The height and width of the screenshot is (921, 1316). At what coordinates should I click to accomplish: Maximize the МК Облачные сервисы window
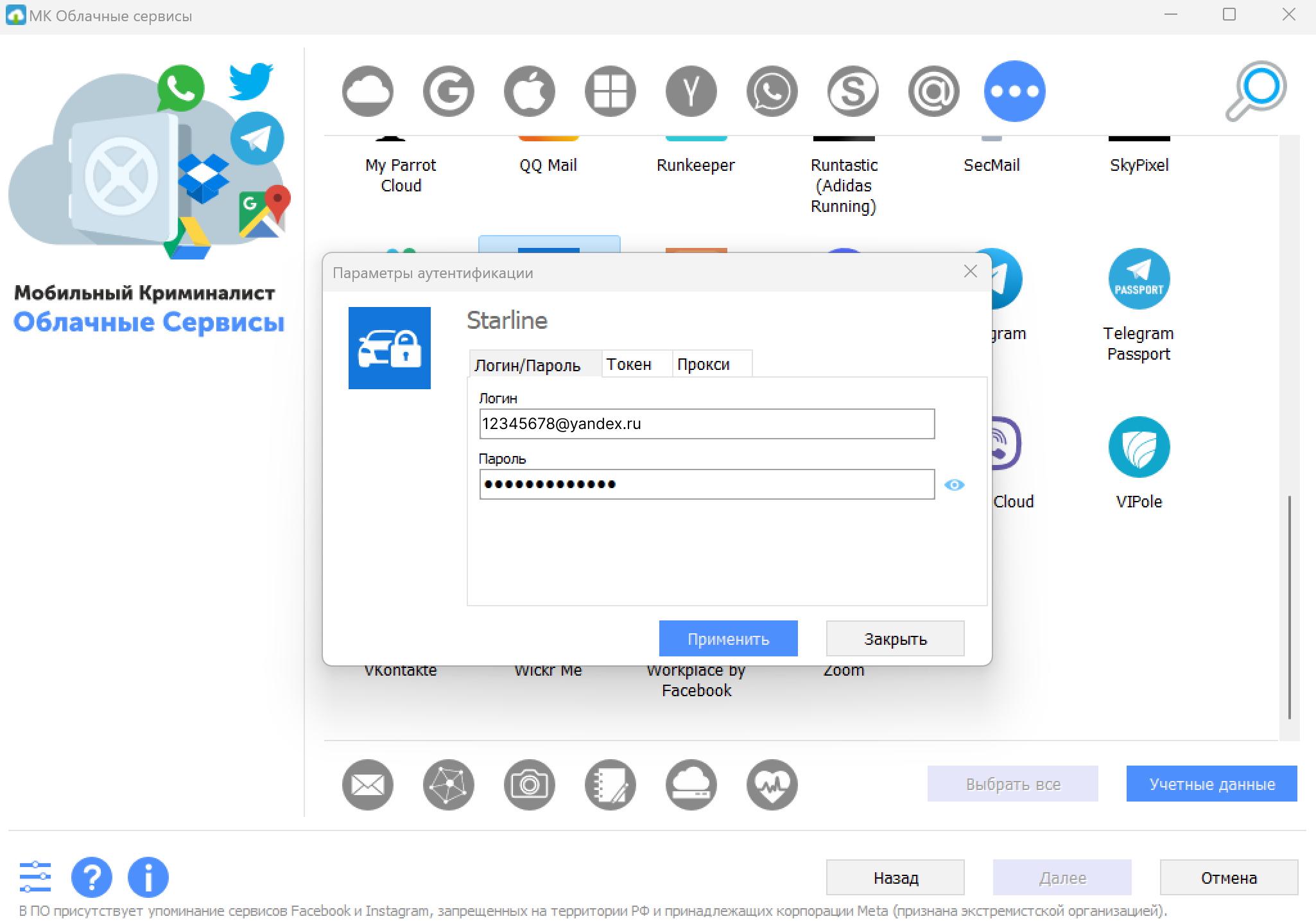point(1229,15)
